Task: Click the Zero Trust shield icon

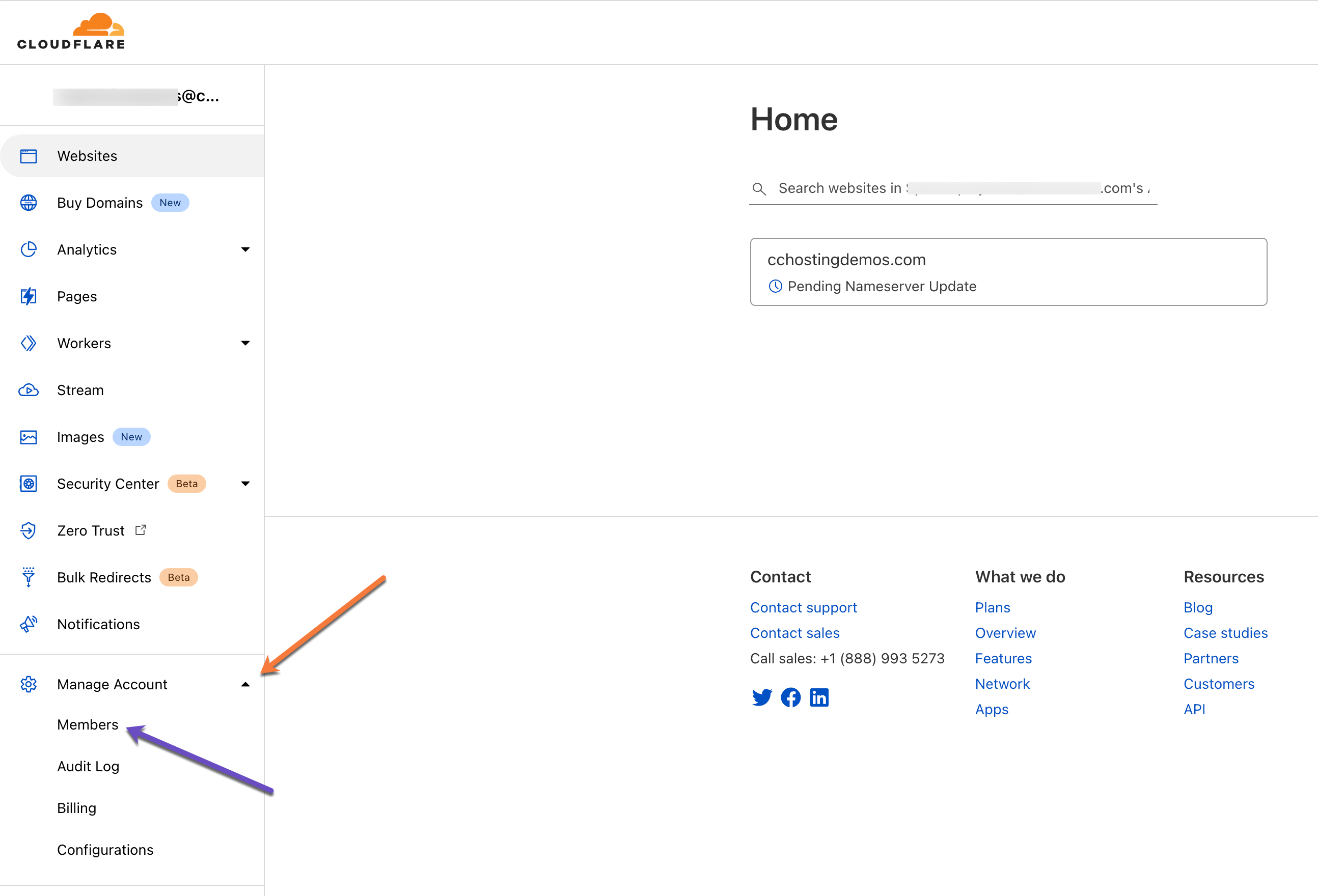Action: point(29,530)
